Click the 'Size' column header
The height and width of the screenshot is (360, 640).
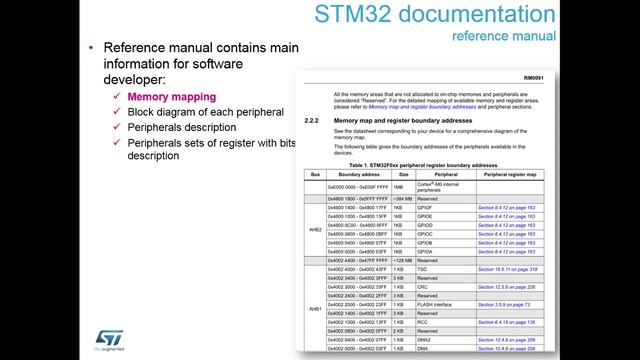(x=403, y=175)
